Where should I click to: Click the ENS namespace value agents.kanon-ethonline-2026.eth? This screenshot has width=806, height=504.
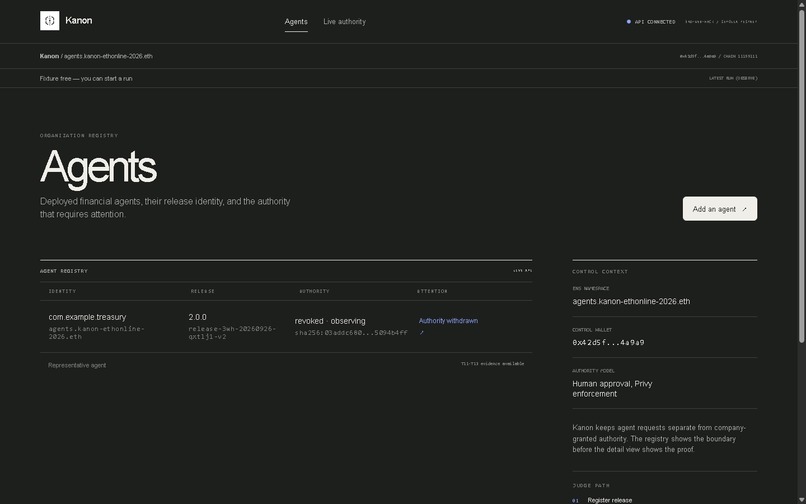631,301
